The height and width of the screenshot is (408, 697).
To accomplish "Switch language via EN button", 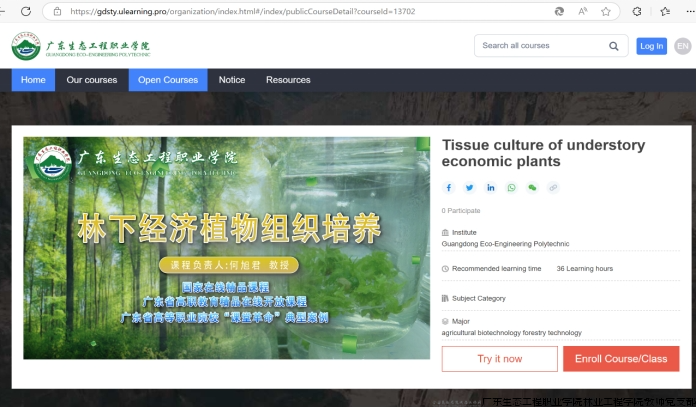I will click(x=682, y=46).
